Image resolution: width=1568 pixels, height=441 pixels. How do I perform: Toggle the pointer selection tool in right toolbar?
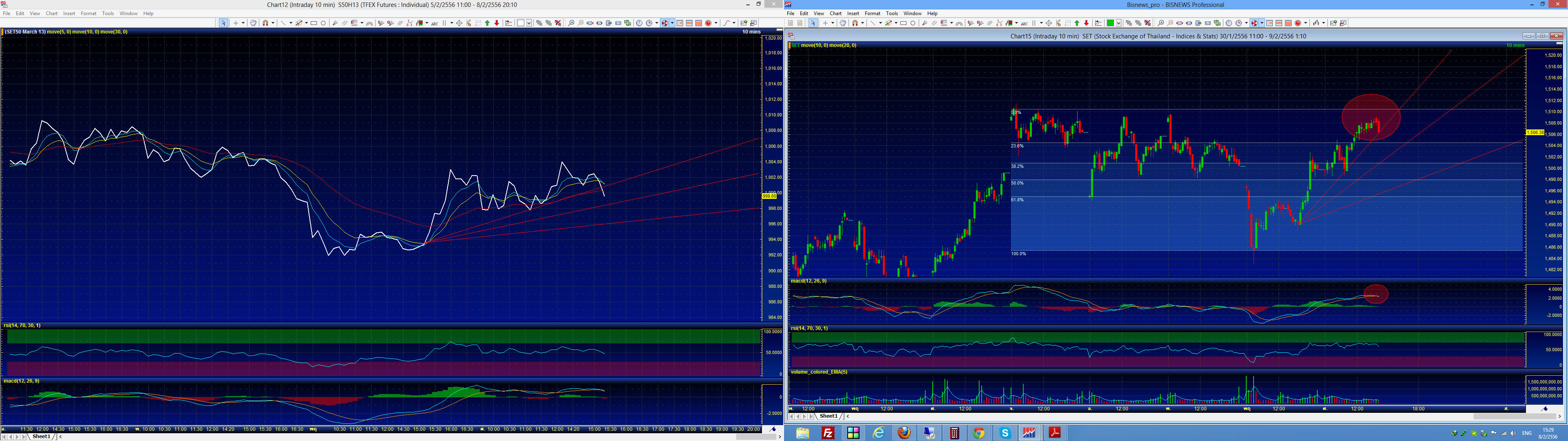pos(813,23)
